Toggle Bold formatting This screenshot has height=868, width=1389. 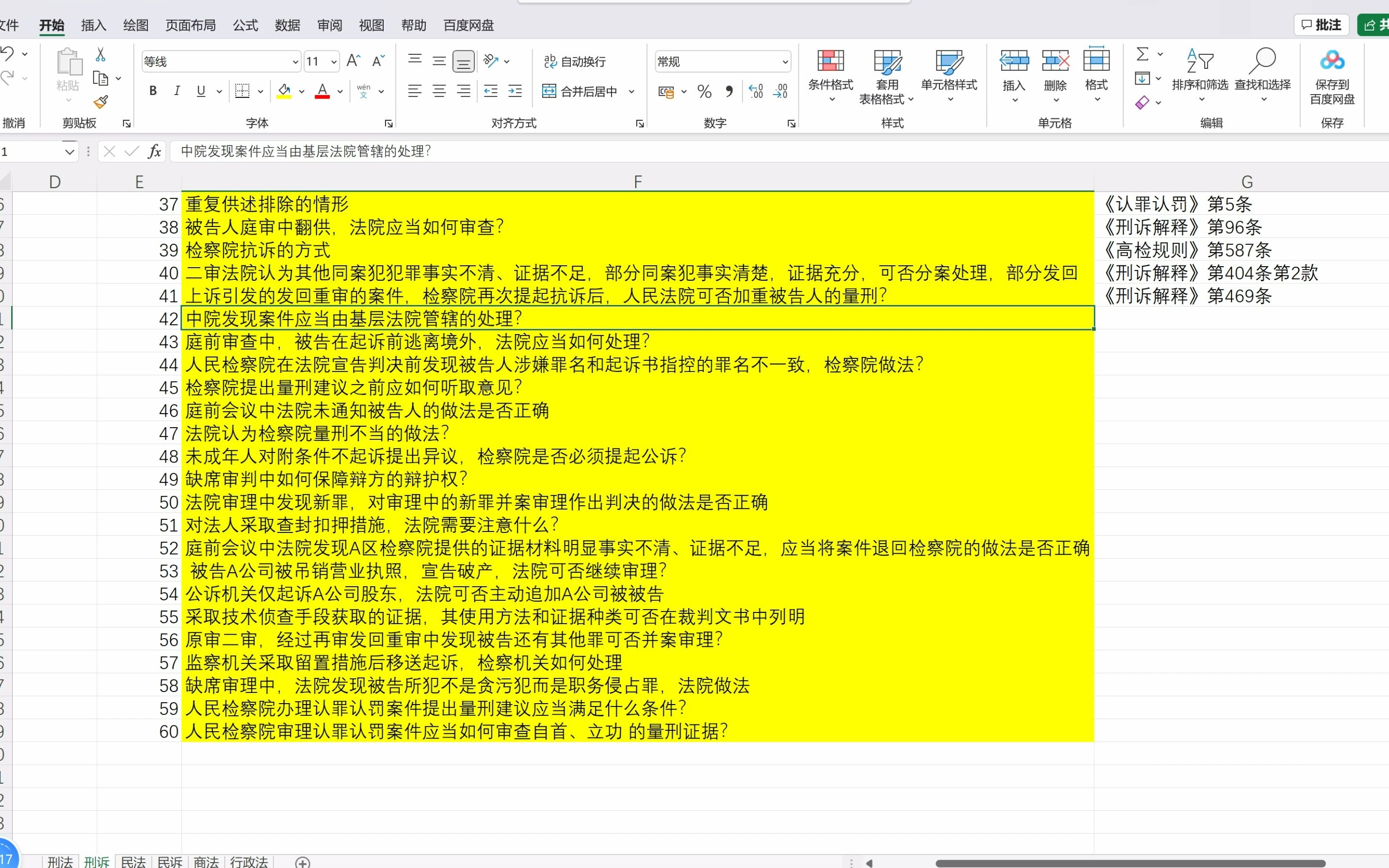point(153,91)
